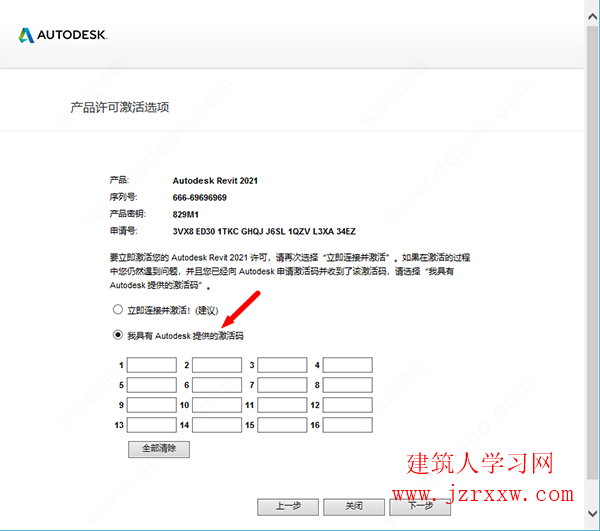Click the 产品许可激活选项 heading

coord(120,108)
